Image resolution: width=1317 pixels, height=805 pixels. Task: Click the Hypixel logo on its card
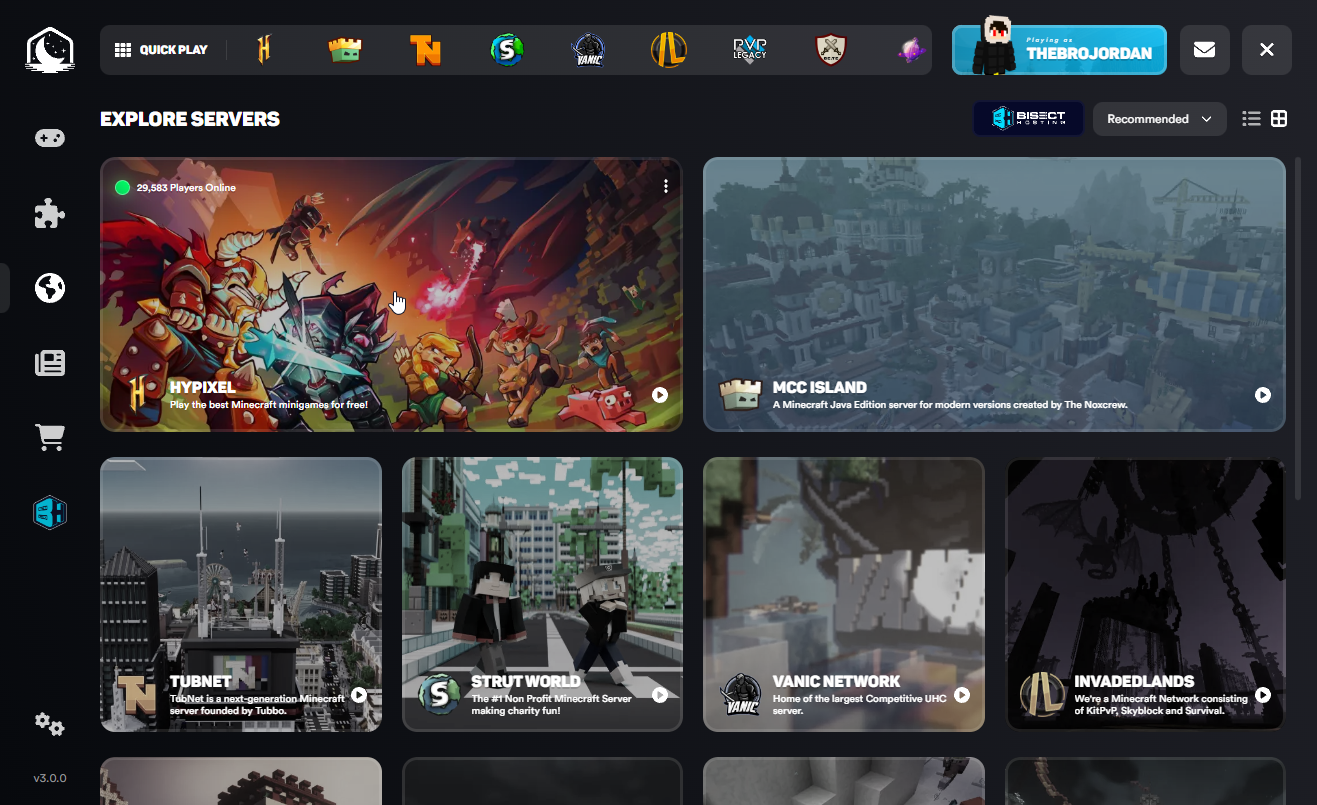pyautogui.click(x=138, y=395)
